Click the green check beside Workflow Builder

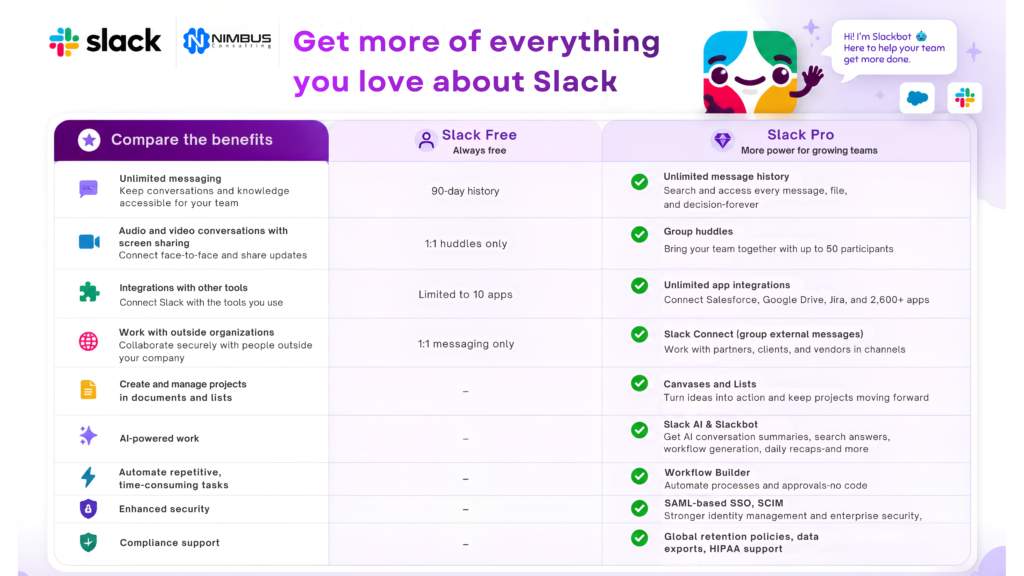point(639,476)
